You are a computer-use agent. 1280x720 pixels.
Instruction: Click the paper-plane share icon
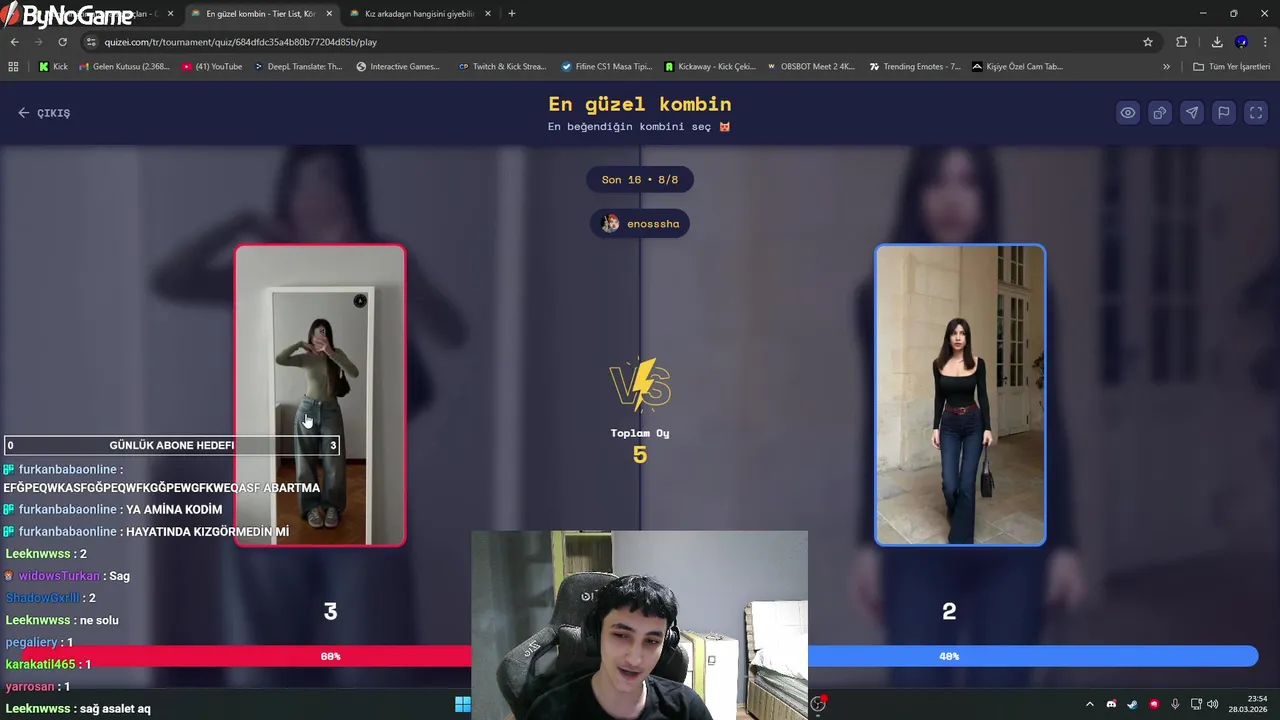[x=1192, y=113]
